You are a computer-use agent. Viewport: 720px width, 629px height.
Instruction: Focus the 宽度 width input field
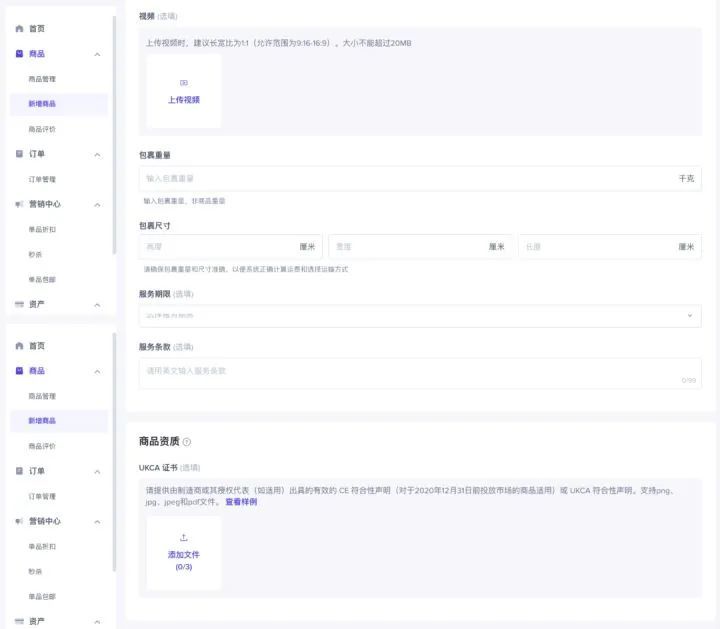[420, 247]
